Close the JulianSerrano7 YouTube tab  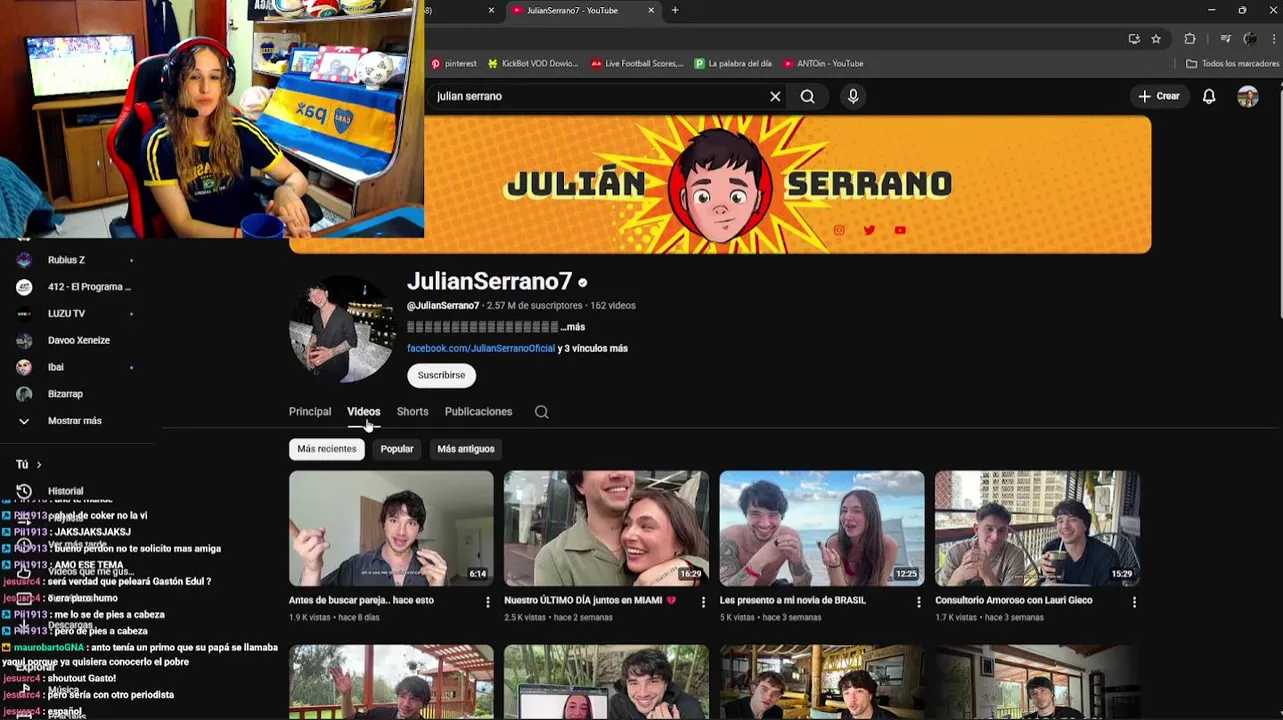click(x=651, y=10)
